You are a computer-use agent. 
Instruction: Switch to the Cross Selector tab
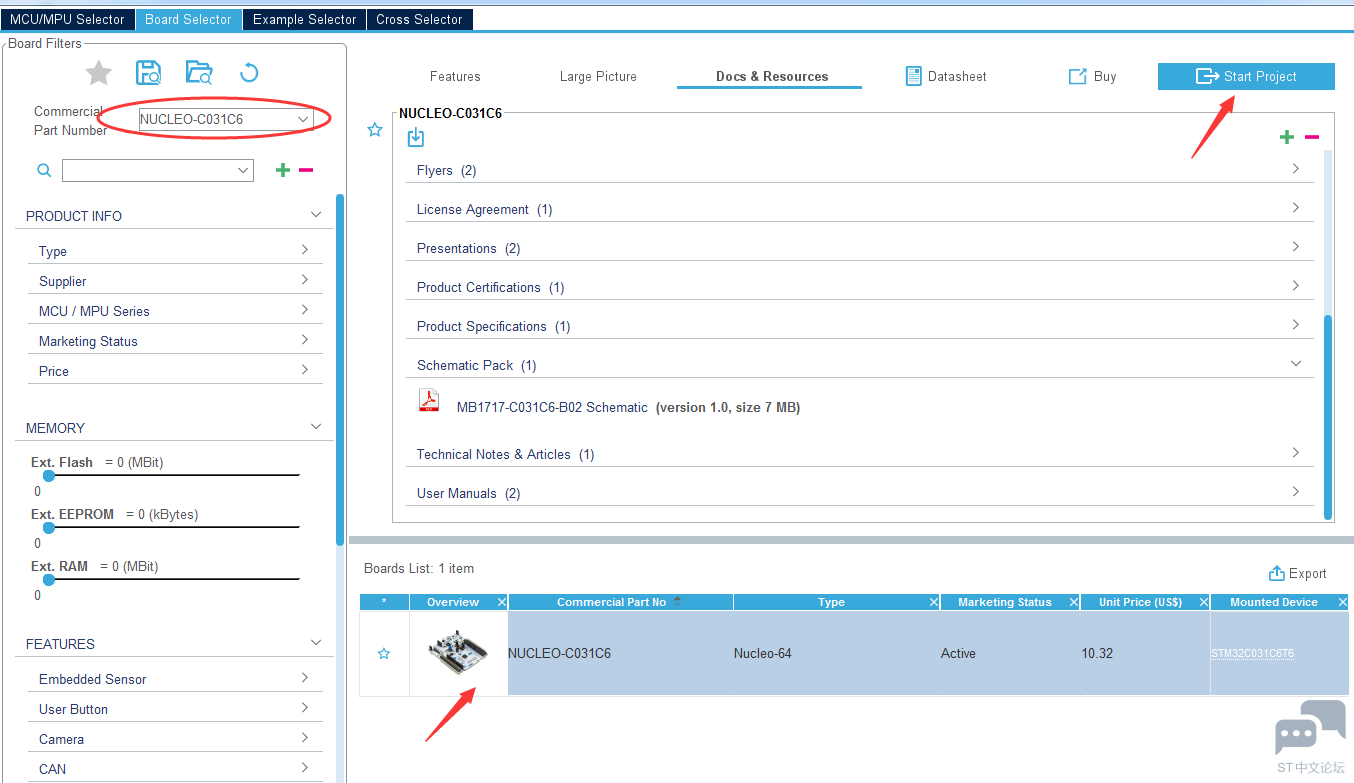point(420,19)
